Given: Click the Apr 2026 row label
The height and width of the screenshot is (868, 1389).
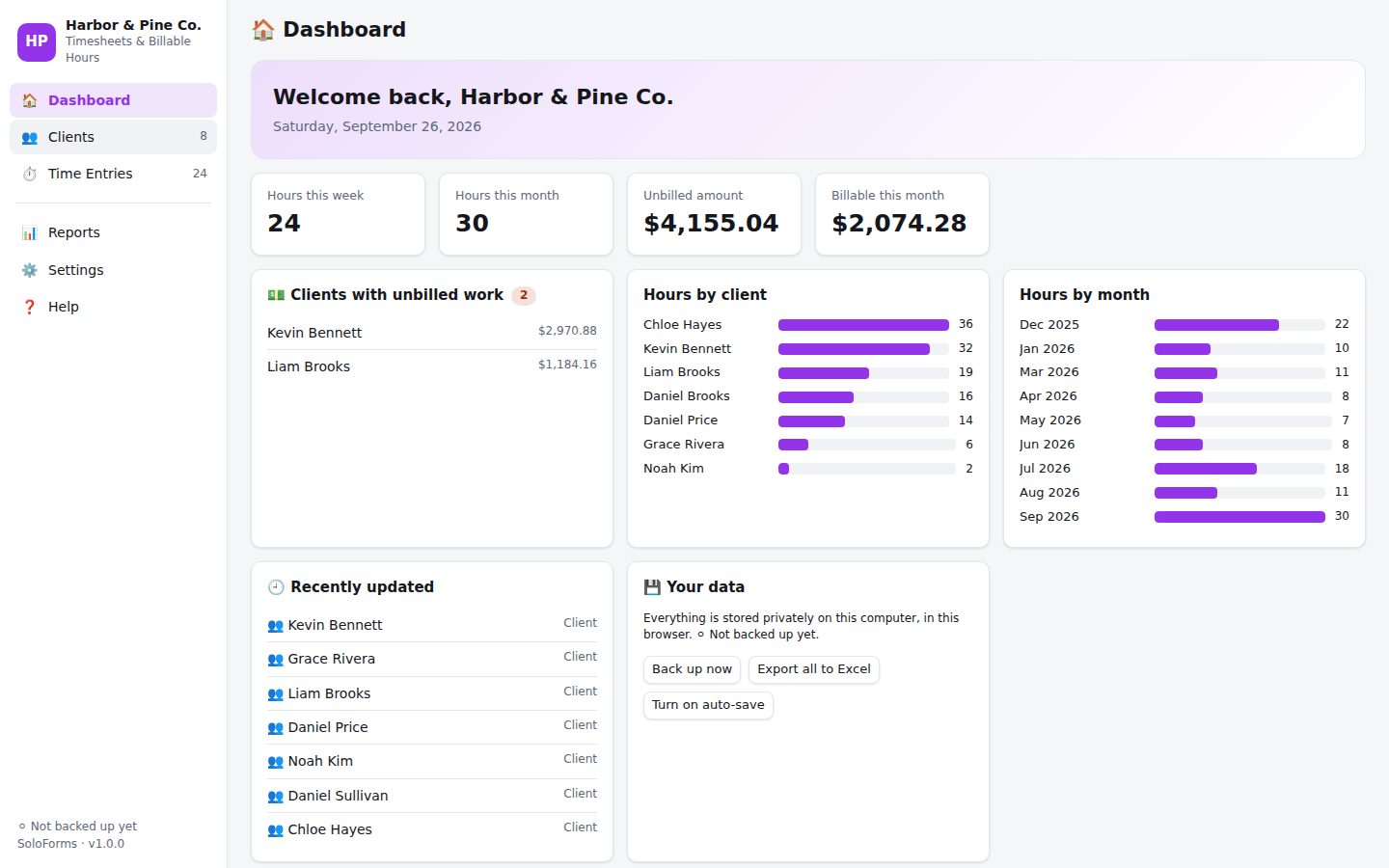Looking at the screenshot, I should pyautogui.click(x=1049, y=396).
